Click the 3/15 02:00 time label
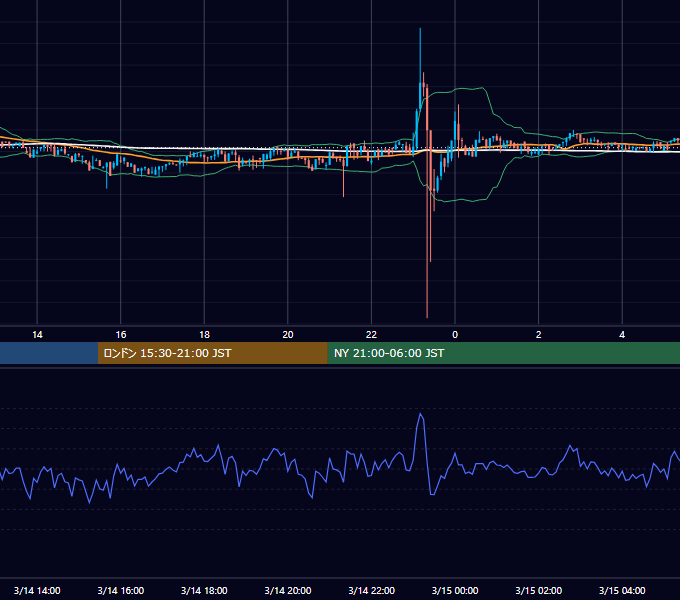Image resolution: width=680 pixels, height=600 pixels. click(539, 590)
